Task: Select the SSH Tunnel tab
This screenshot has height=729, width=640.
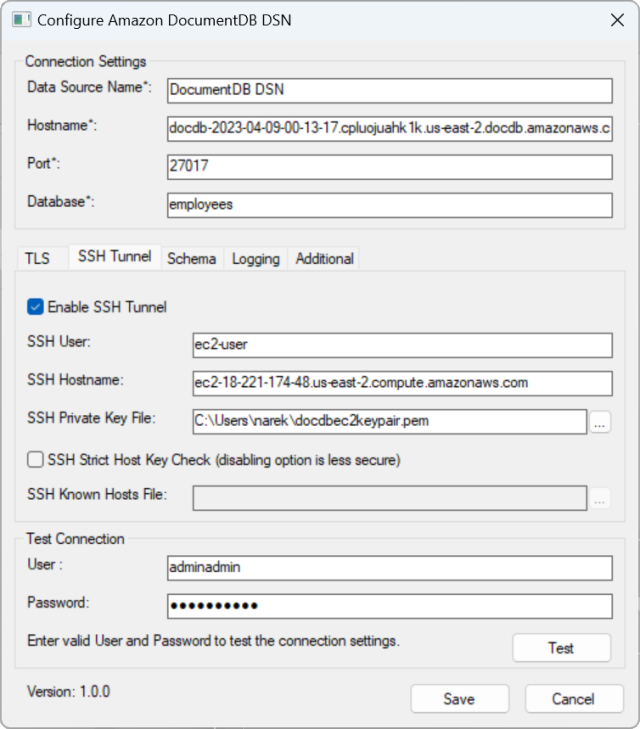Action: (x=114, y=257)
